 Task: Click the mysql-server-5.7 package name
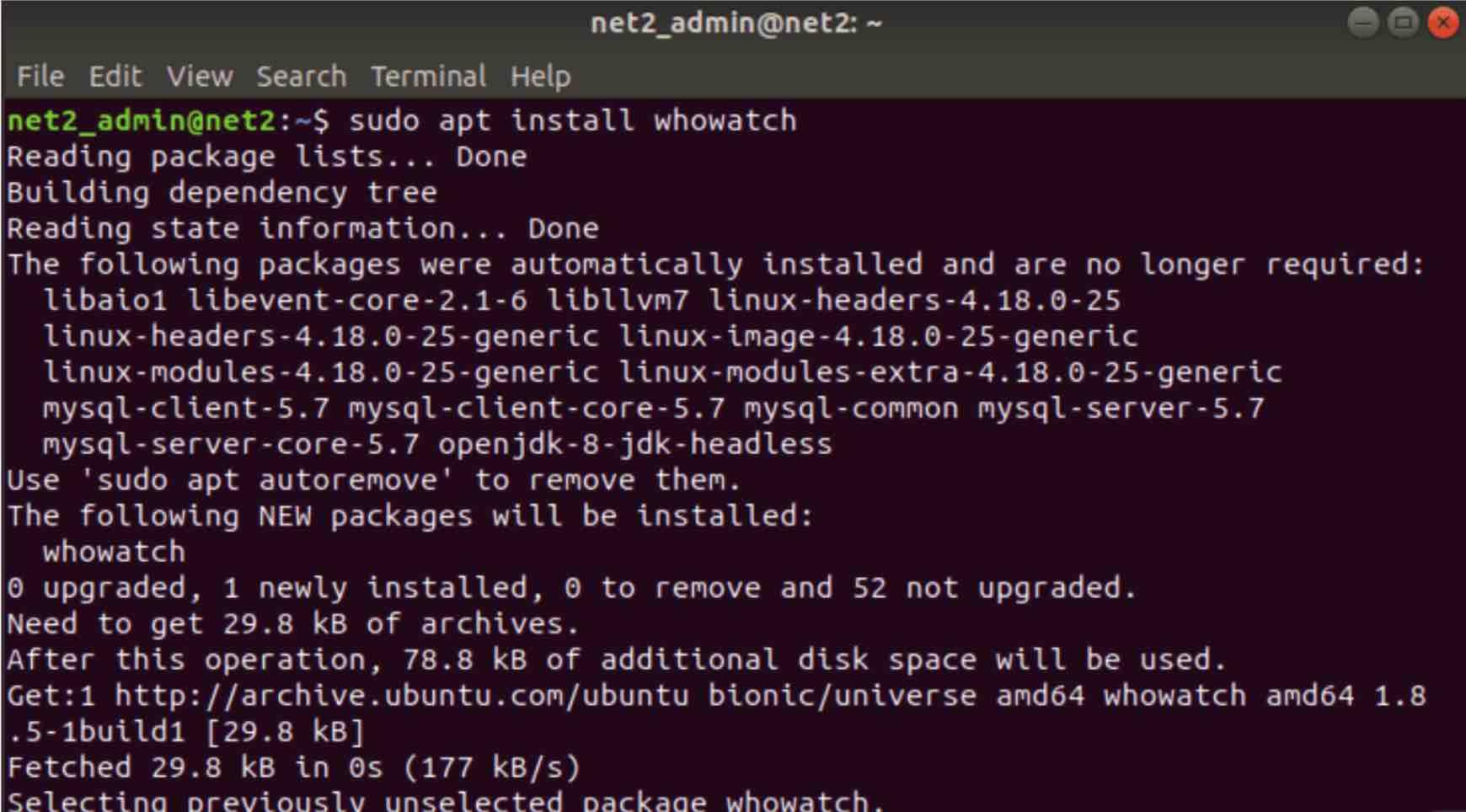[x=1121, y=409]
